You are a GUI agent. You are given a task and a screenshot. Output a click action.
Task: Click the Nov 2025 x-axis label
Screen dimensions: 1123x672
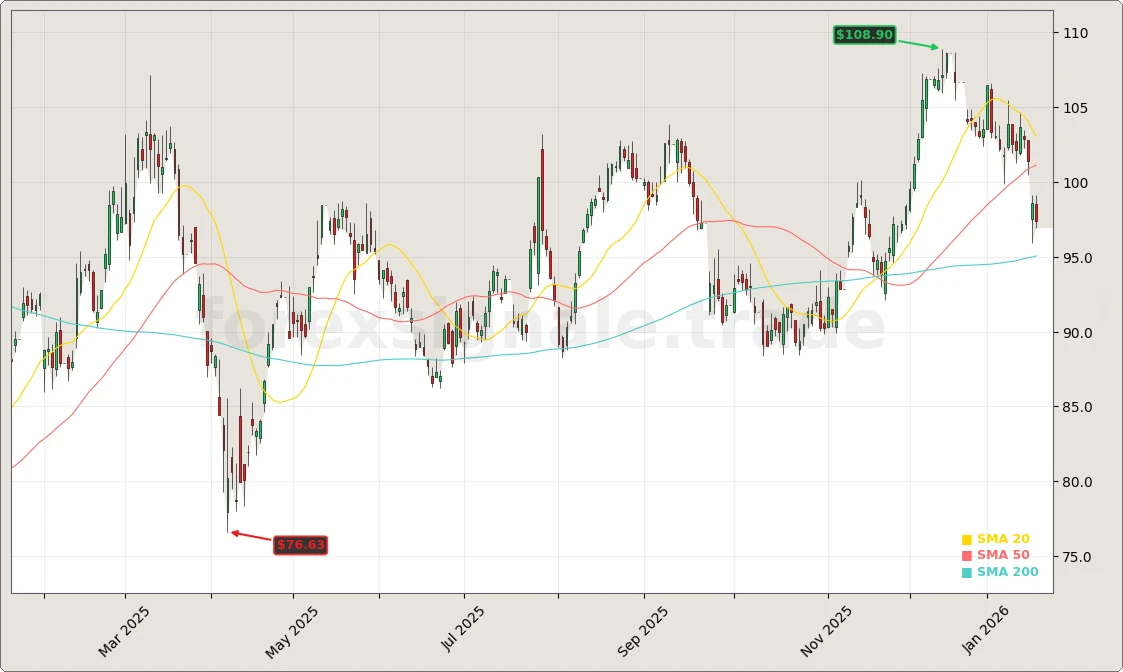[827, 631]
